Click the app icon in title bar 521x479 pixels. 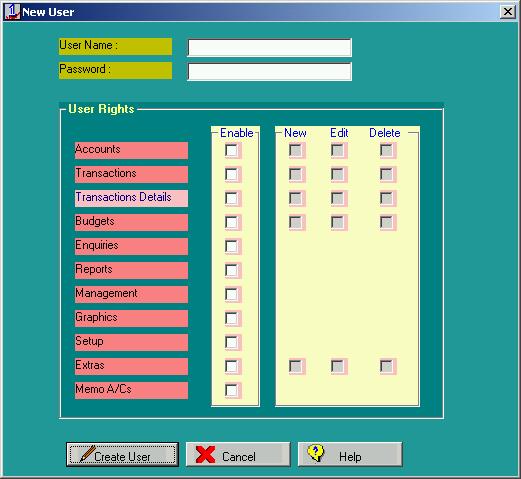(12, 12)
